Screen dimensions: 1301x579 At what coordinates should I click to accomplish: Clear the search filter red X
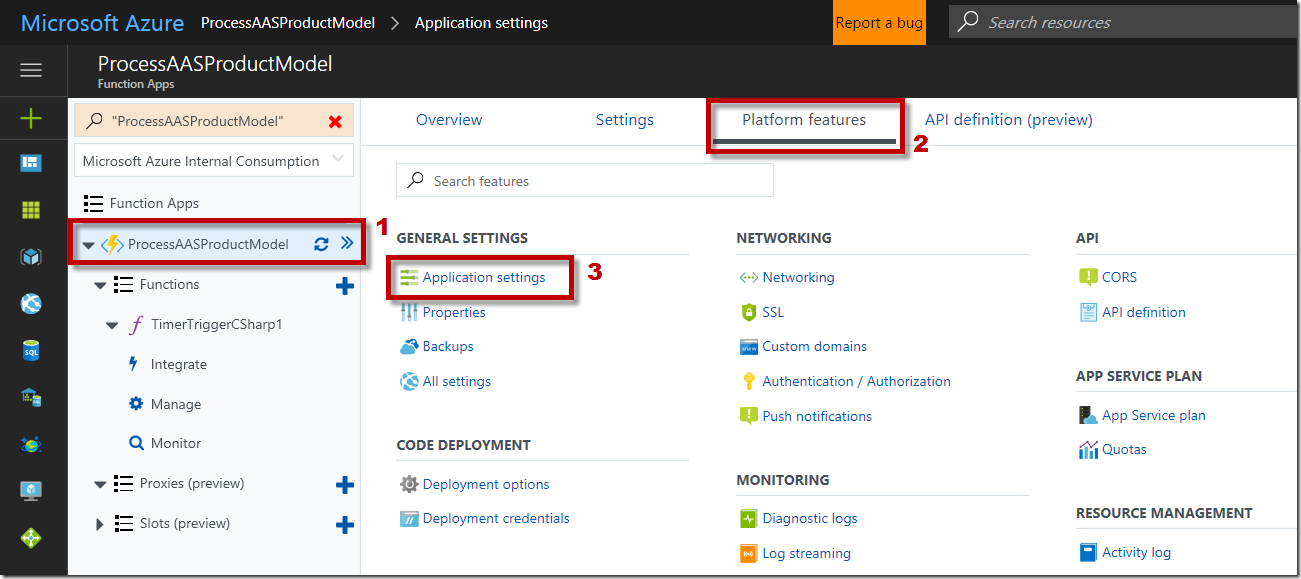tap(335, 121)
